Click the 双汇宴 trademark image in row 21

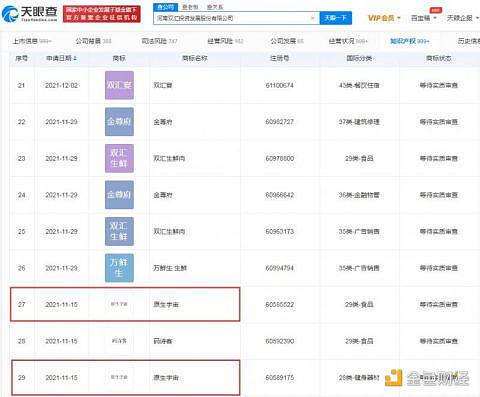pos(119,85)
